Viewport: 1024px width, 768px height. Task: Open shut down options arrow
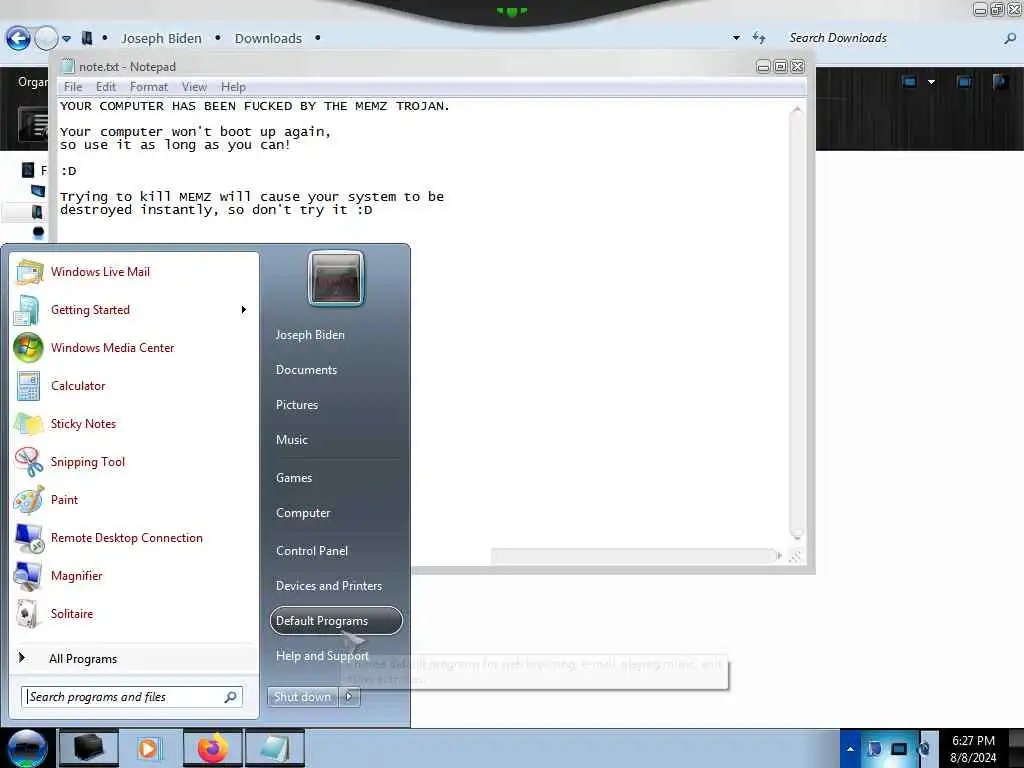click(349, 697)
